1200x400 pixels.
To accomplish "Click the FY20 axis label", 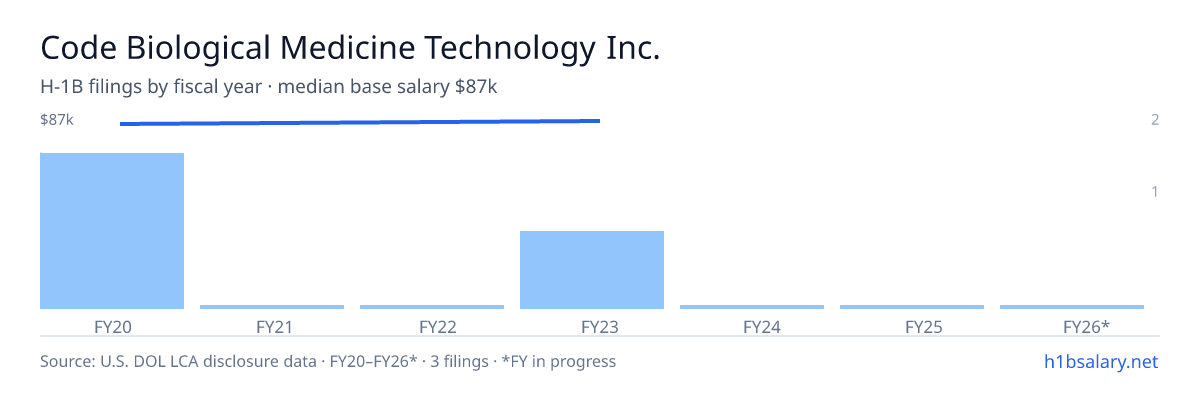I will [x=112, y=326].
